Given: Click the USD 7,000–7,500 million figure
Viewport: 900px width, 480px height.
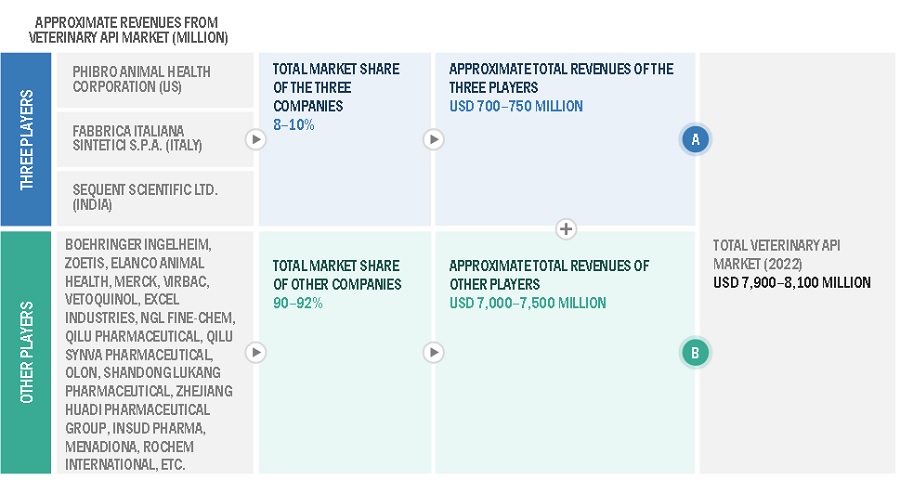Looking at the screenshot, I should pyautogui.click(x=527, y=303).
